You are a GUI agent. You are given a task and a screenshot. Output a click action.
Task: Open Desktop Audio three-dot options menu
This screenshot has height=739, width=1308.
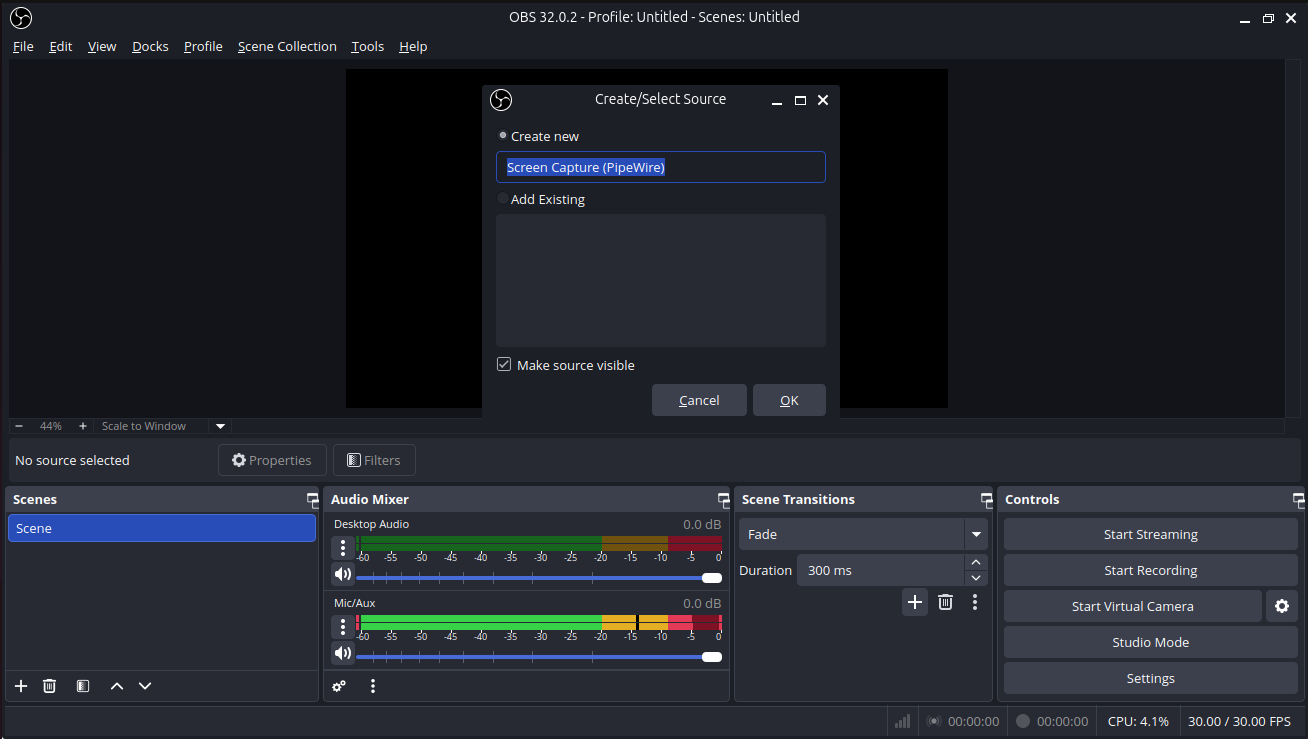(343, 547)
